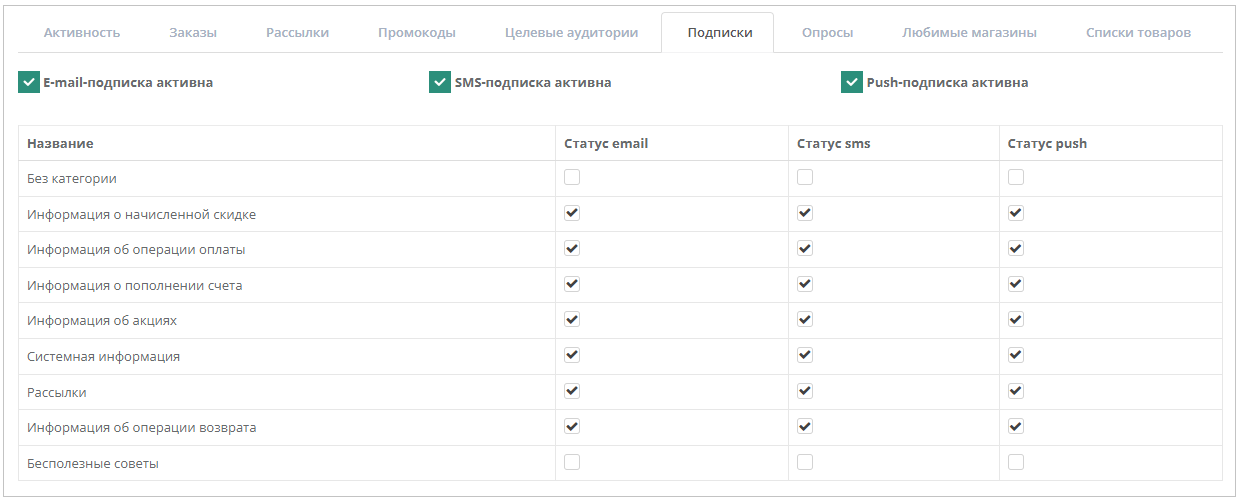Toggle email for Информация о пополнении счета
The width and height of the screenshot is (1240, 501).
[572, 284]
